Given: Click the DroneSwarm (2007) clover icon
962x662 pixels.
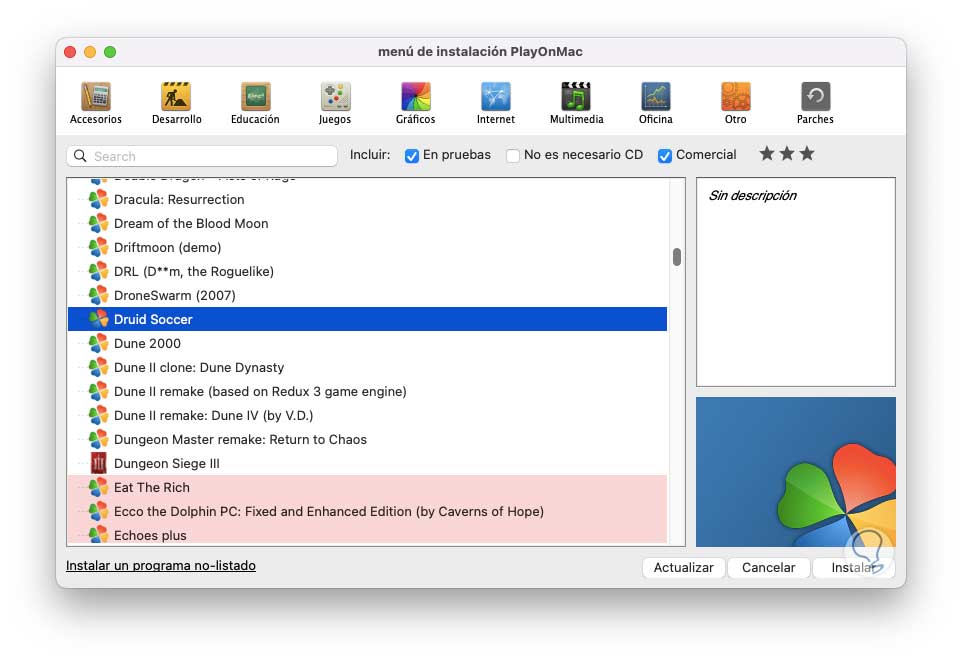Looking at the screenshot, I should click(98, 295).
